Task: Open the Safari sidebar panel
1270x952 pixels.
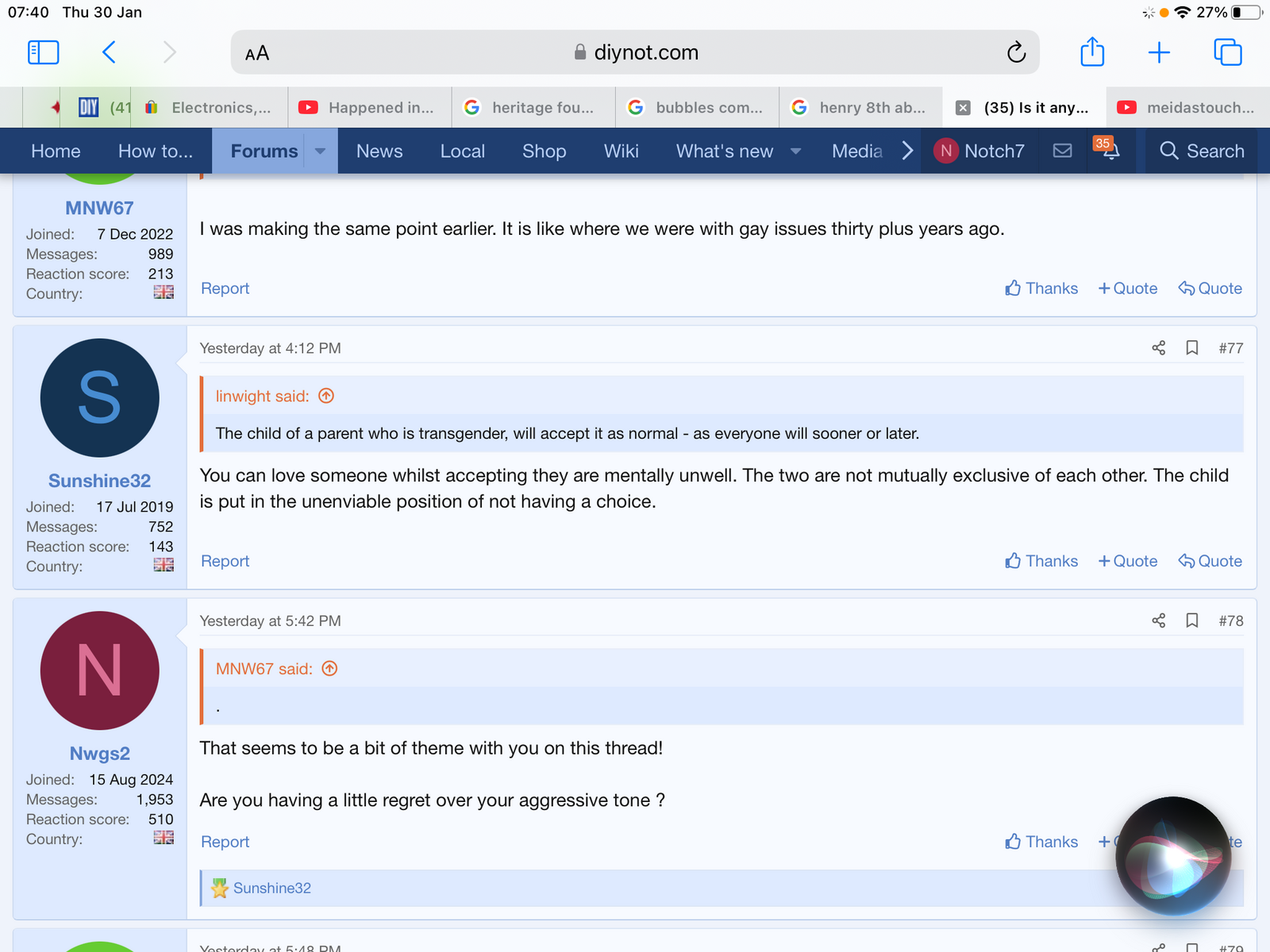Action: pyautogui.click(x=44, y=52)
